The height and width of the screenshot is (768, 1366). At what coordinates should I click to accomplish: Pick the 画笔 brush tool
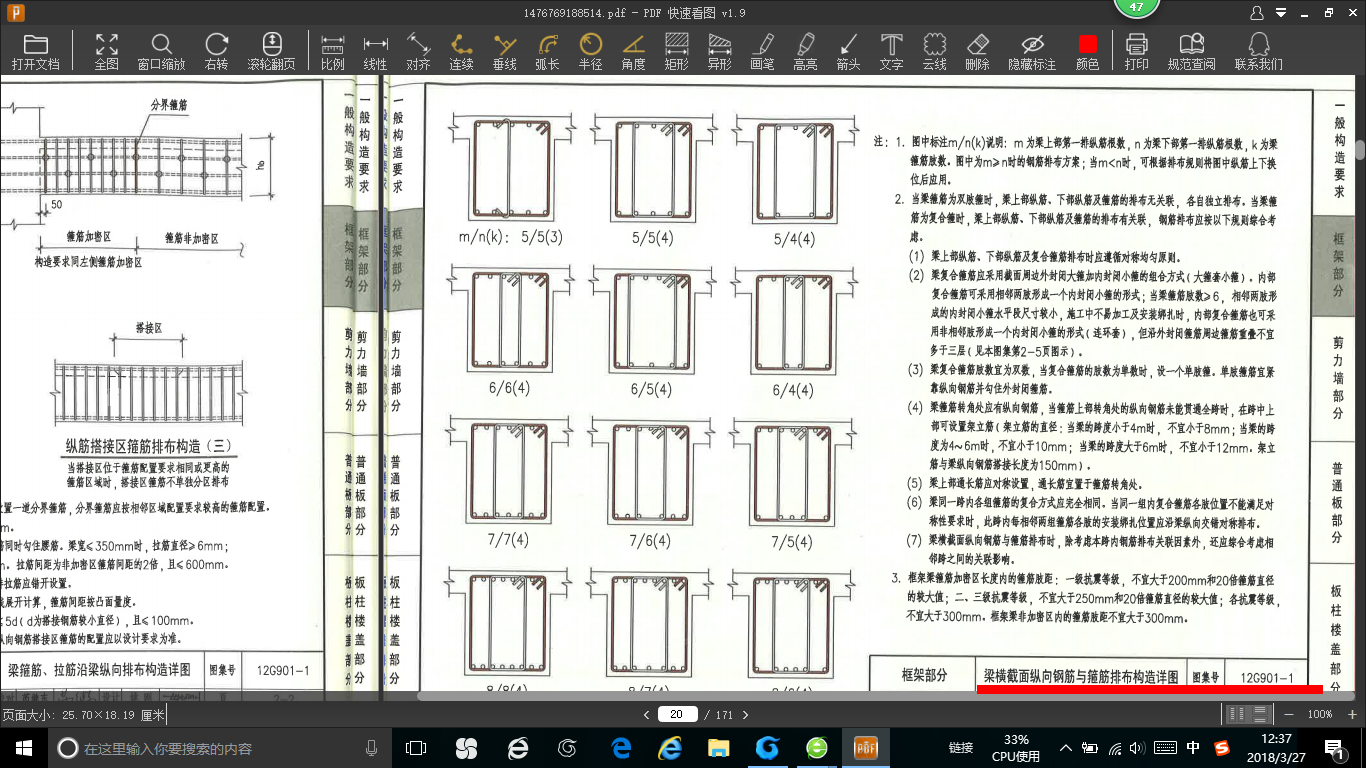(762, 51)
